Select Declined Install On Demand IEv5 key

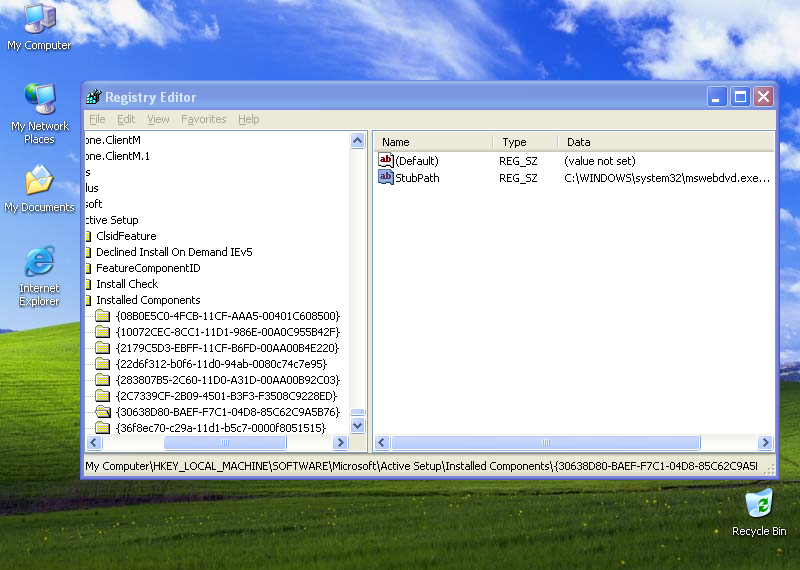(x=174, y=252)
